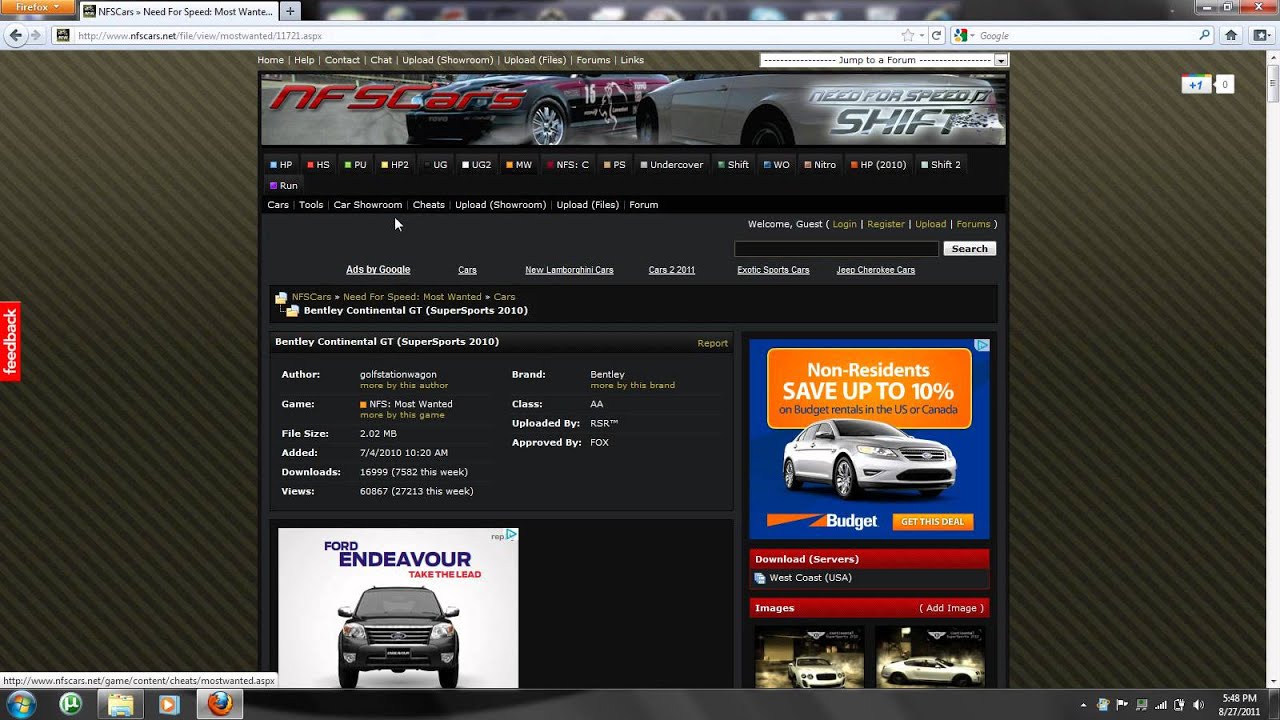This screenshot has width=1280, height=720.
Task: Open the Car Showroom submenu item
Action: (x=367, y=205)
